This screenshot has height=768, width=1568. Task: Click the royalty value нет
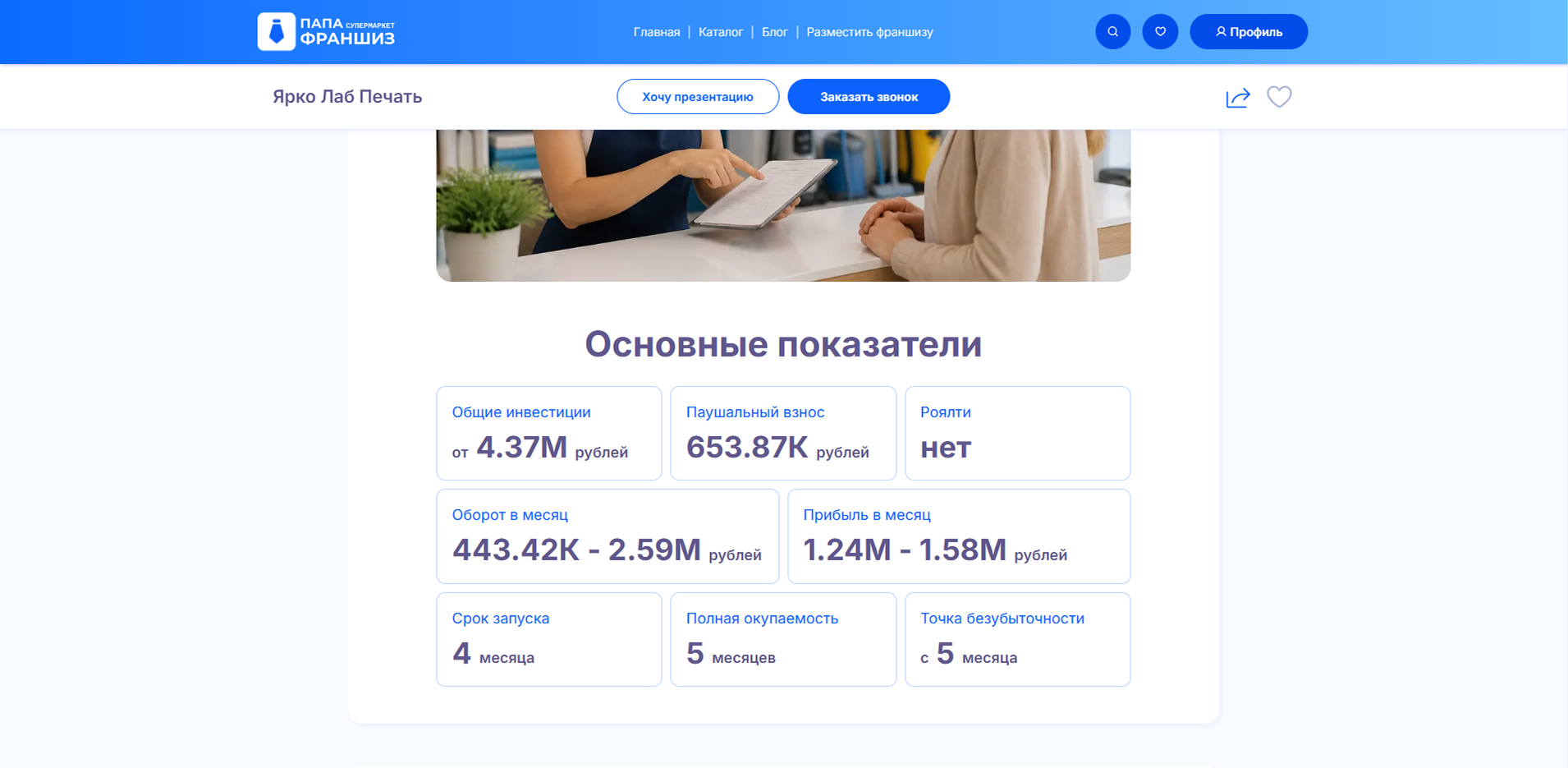point(946,448)
